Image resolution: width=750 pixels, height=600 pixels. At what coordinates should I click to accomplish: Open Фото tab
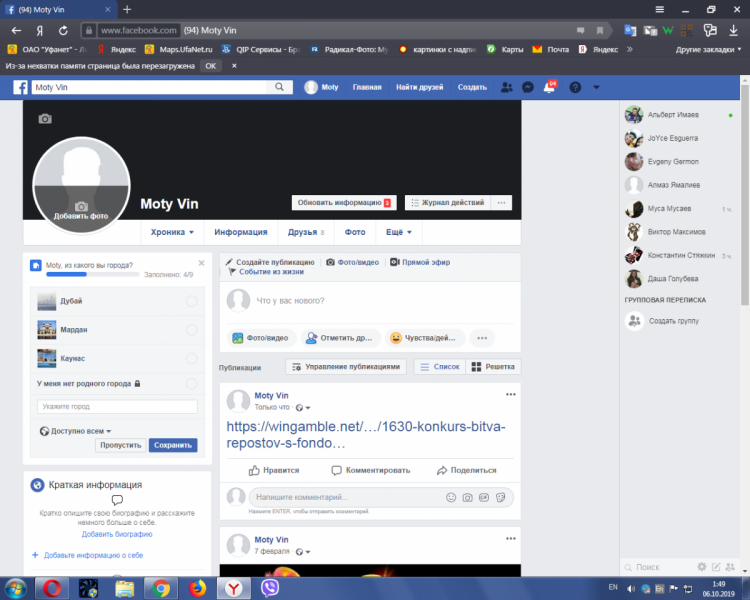point(355,232)
